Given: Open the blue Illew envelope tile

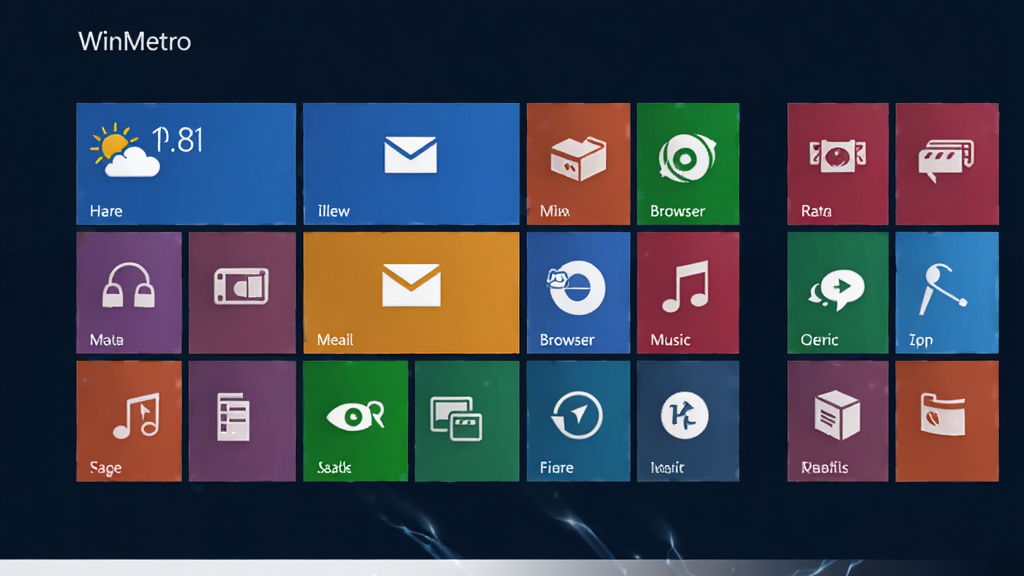Looking at the screenshot, I should click(411, 164).
